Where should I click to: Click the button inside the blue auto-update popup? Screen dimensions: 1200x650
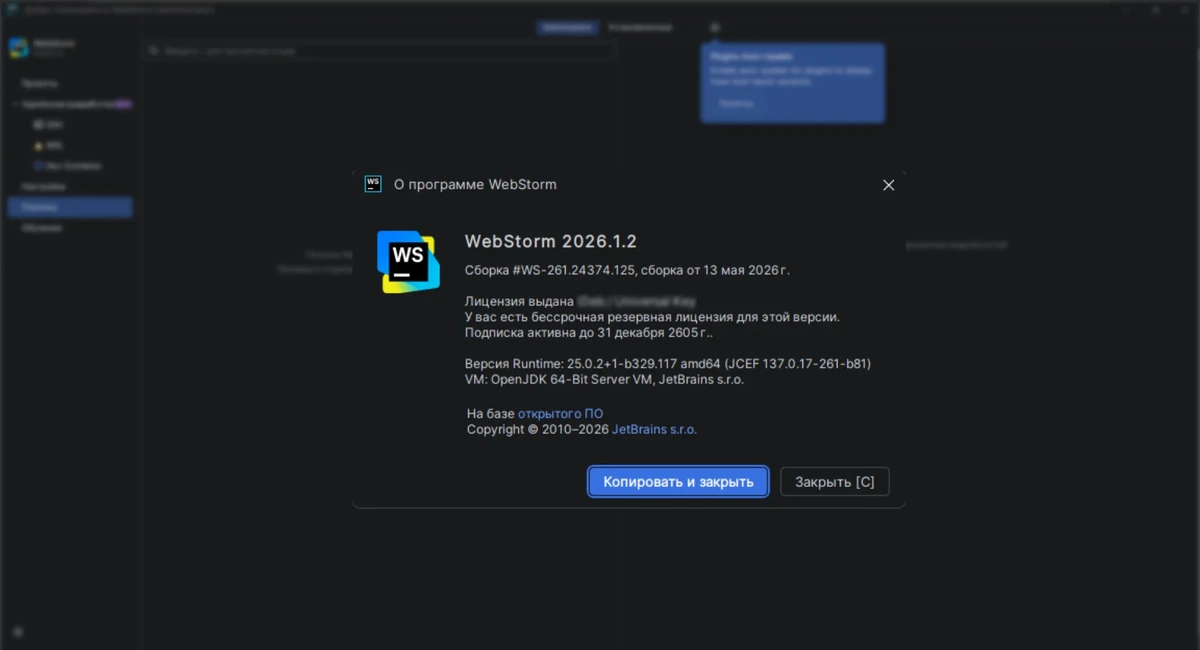pos(736,104)
